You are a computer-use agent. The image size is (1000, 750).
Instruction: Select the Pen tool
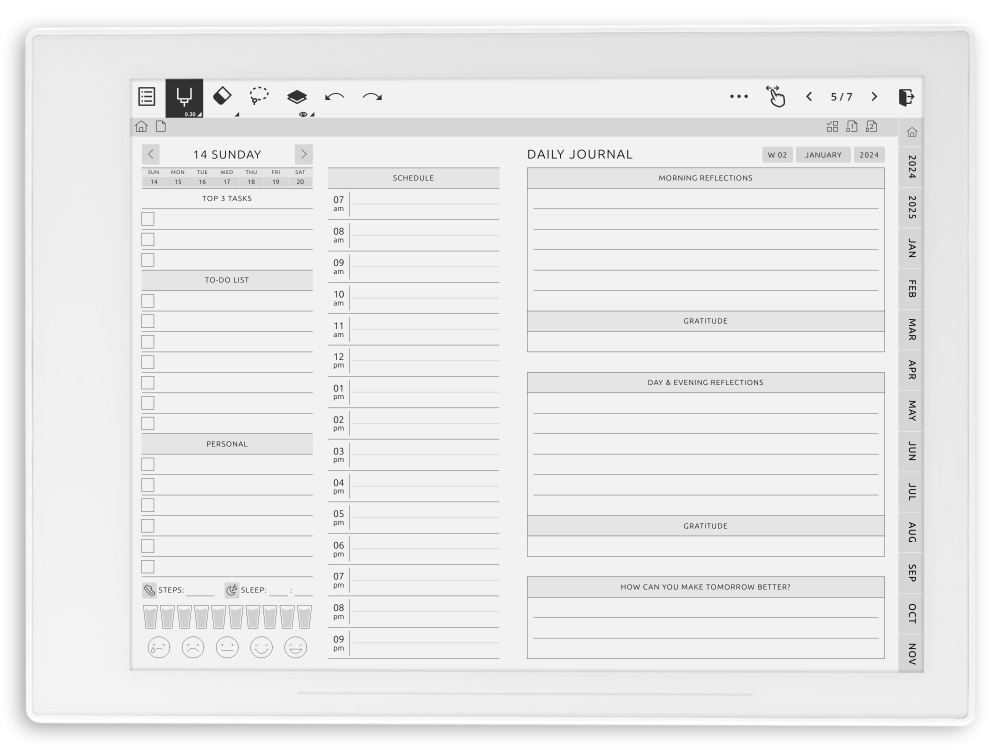(185, 93)
